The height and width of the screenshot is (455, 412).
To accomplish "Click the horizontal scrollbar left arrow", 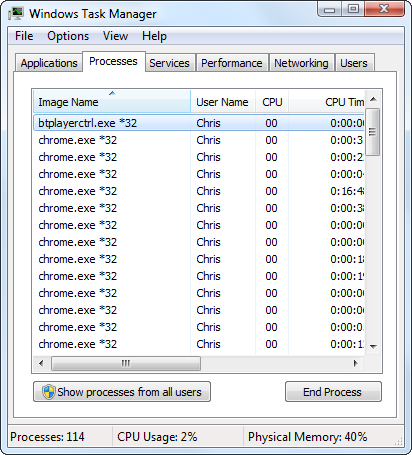I will tap(41, 363).
